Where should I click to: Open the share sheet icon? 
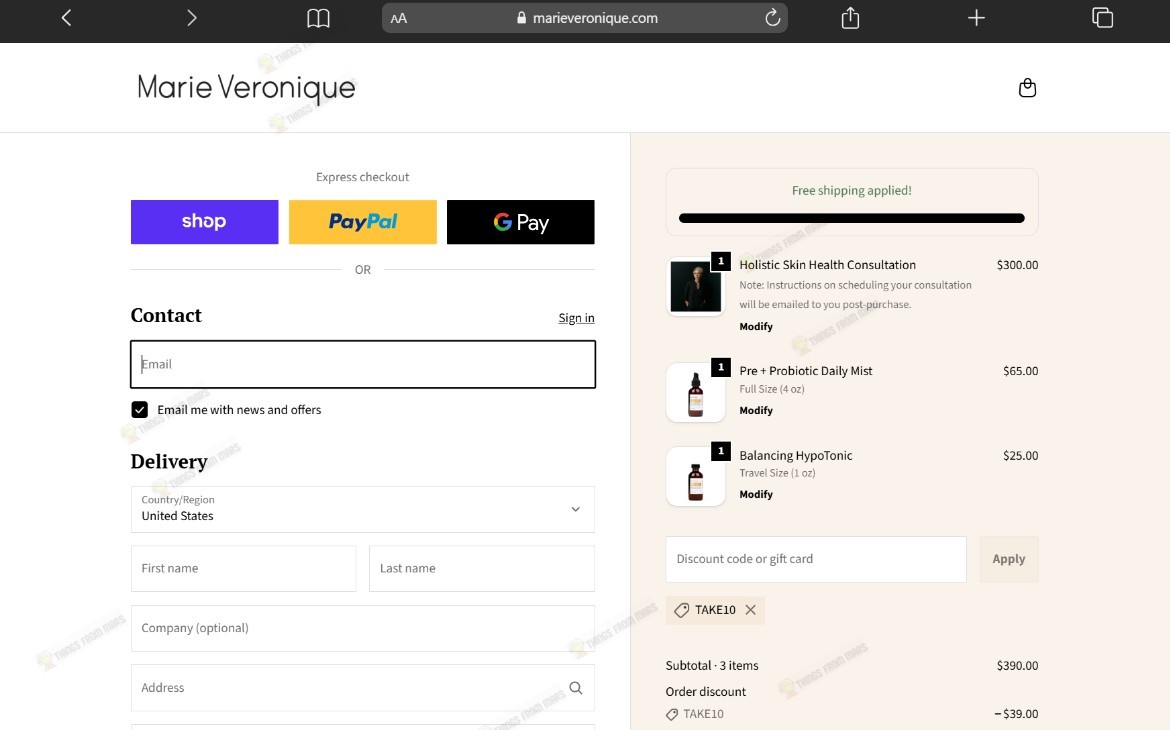(850, 17)
